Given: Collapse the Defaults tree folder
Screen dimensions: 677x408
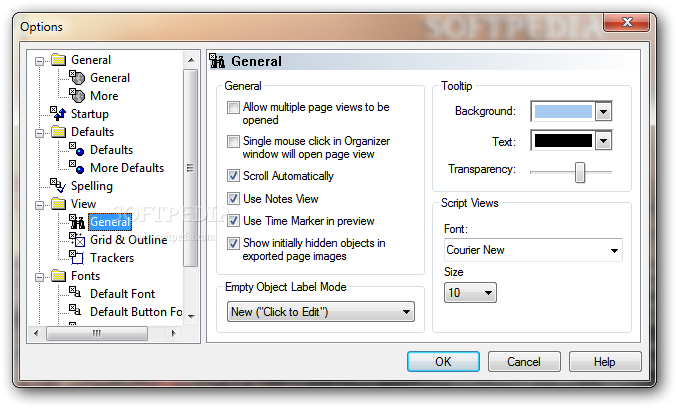Looking at the screenshot, I should (39, 133).
